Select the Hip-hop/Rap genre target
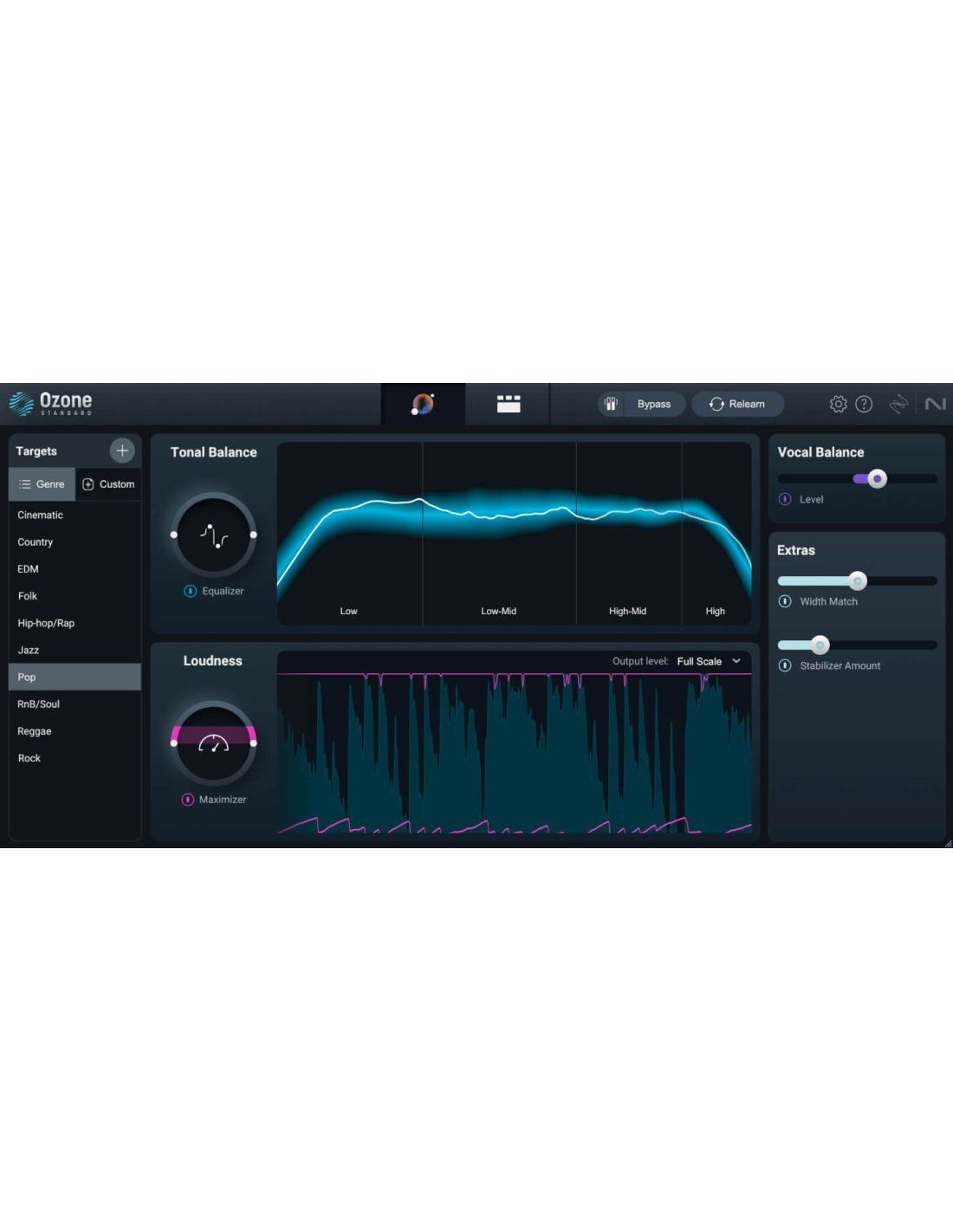953x1232 pixels. [75, 623]
